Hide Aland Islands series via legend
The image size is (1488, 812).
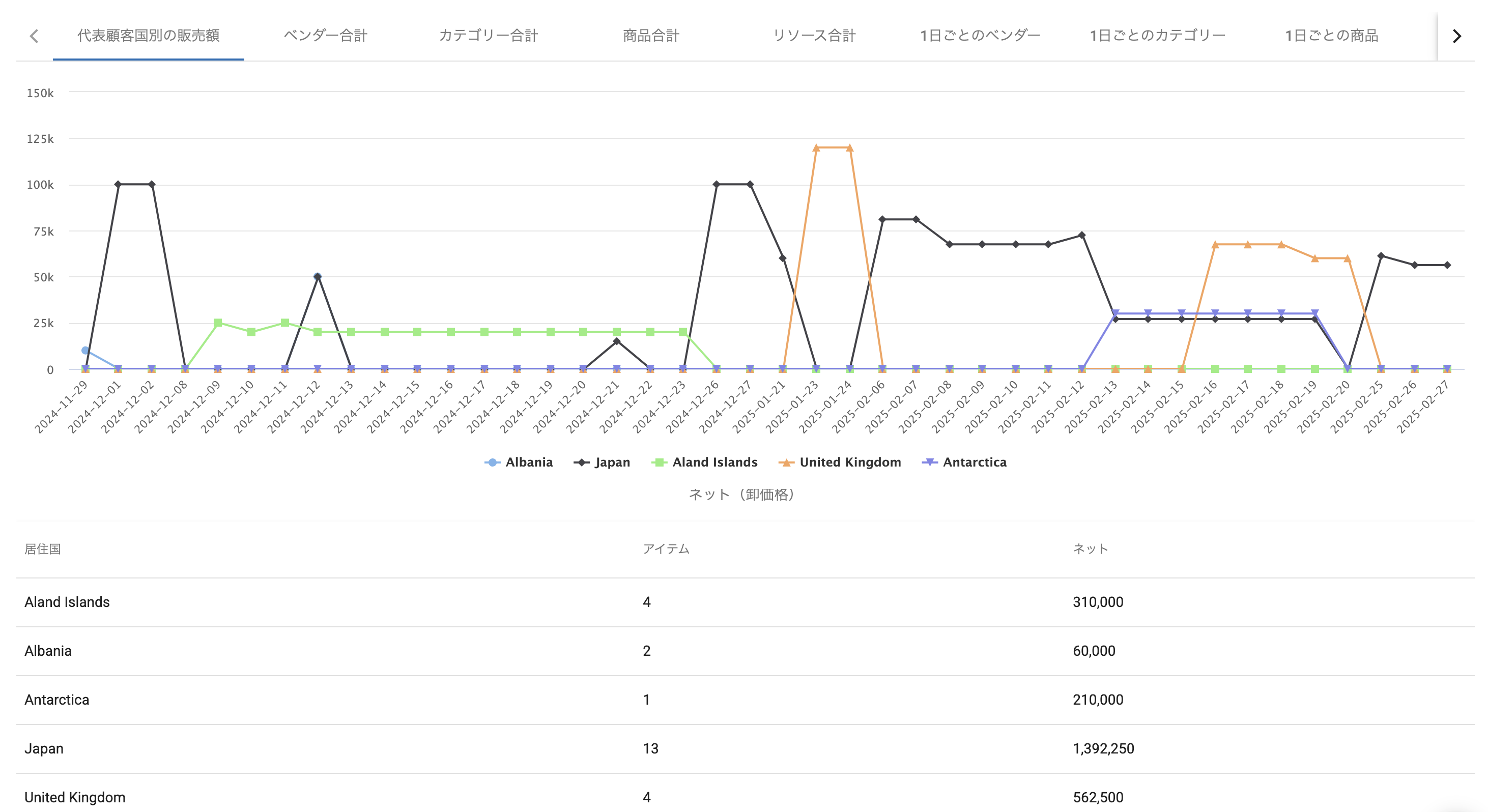[714, 462]
